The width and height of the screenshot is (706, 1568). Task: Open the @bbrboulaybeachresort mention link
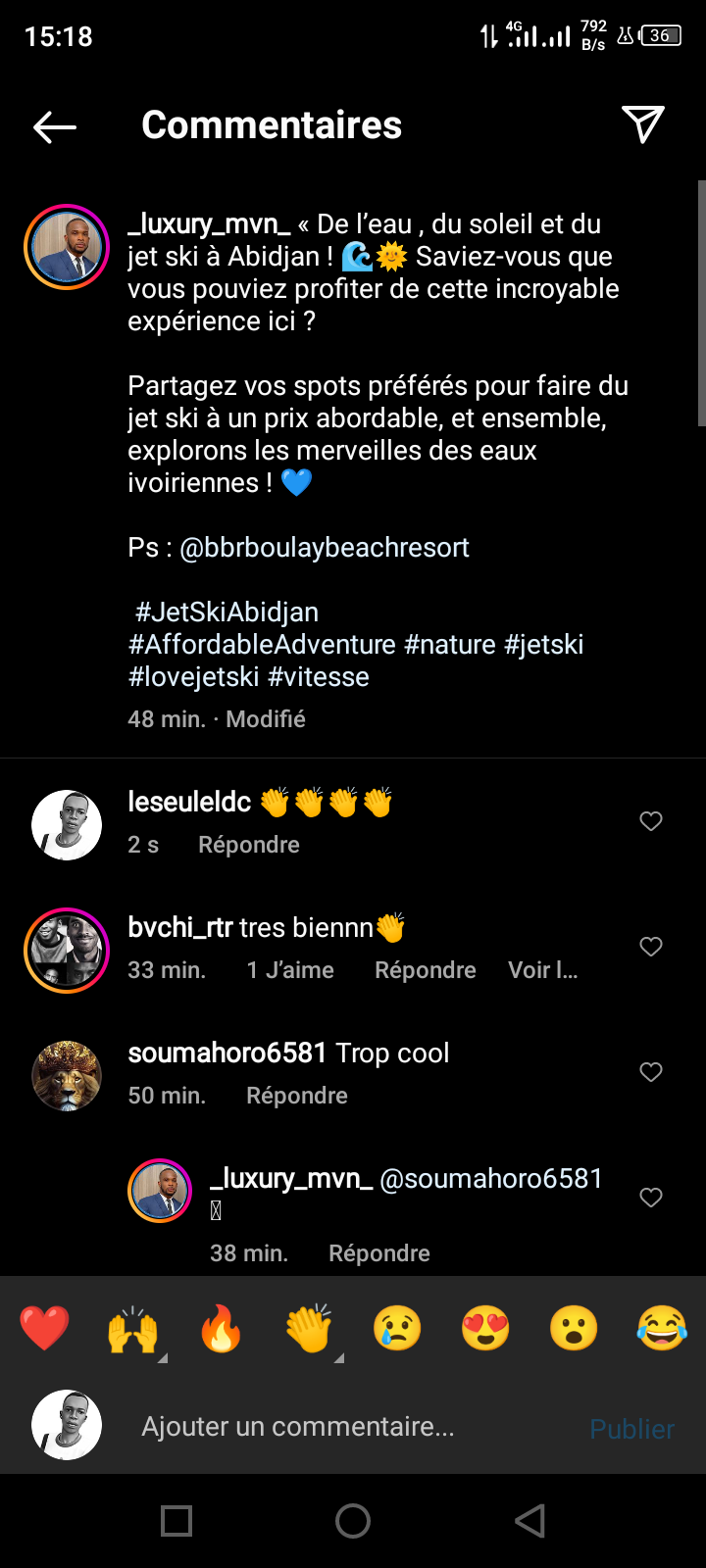[x=325, y=548]
